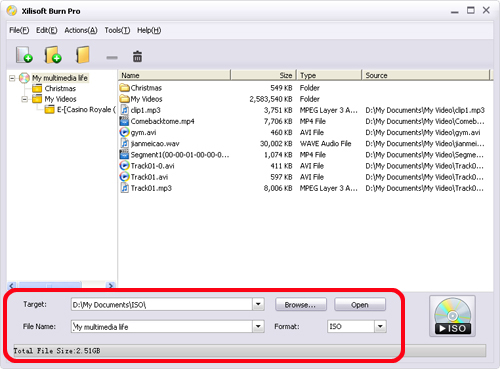Click the Comebacktome.mp4 video file icon
Image resolution: width=500 pixels, height=369 pixels.
click(124, 121)
